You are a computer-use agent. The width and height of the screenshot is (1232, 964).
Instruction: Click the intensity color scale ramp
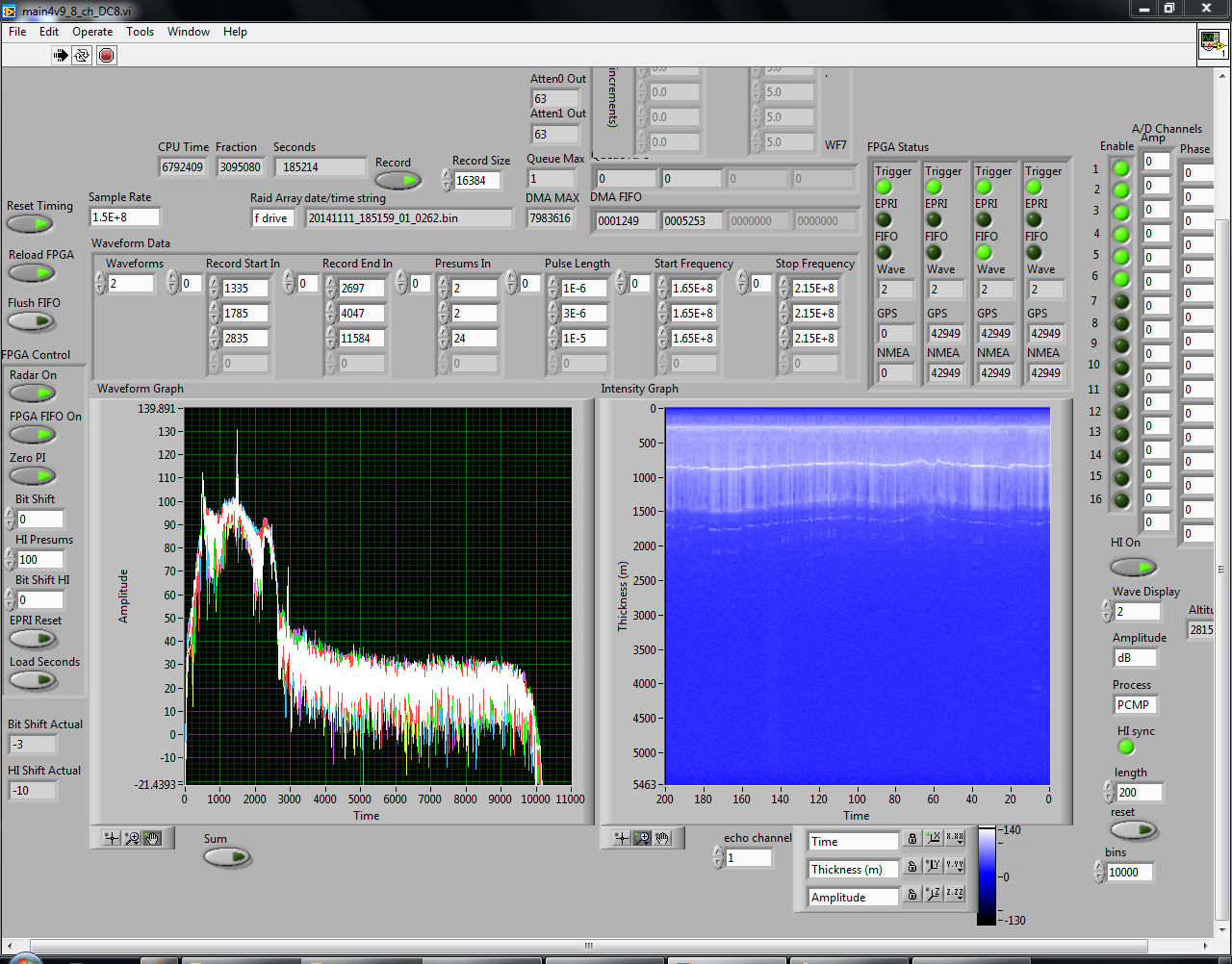pos(987,875)
